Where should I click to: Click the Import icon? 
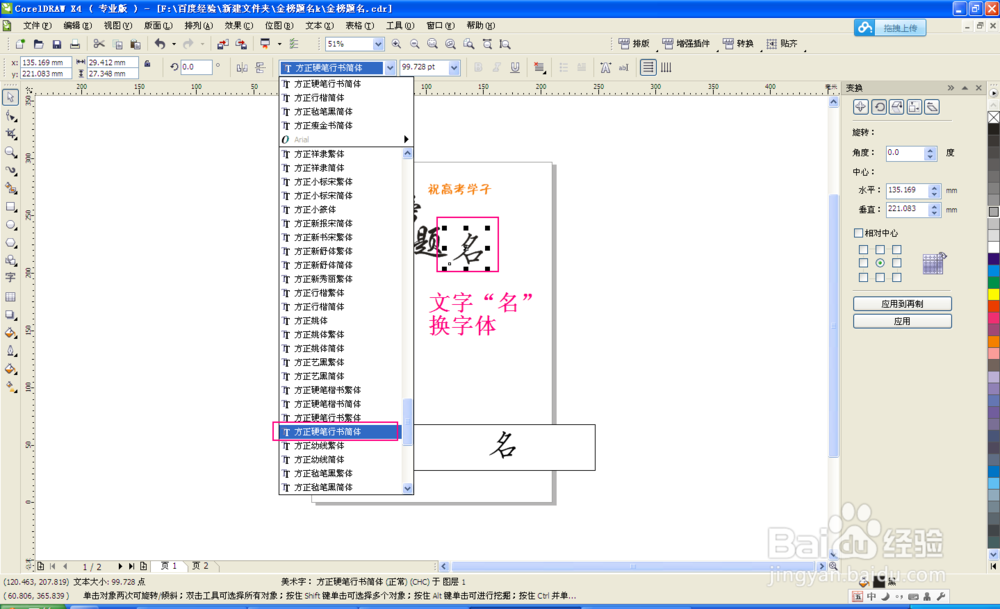coord(223,44)
